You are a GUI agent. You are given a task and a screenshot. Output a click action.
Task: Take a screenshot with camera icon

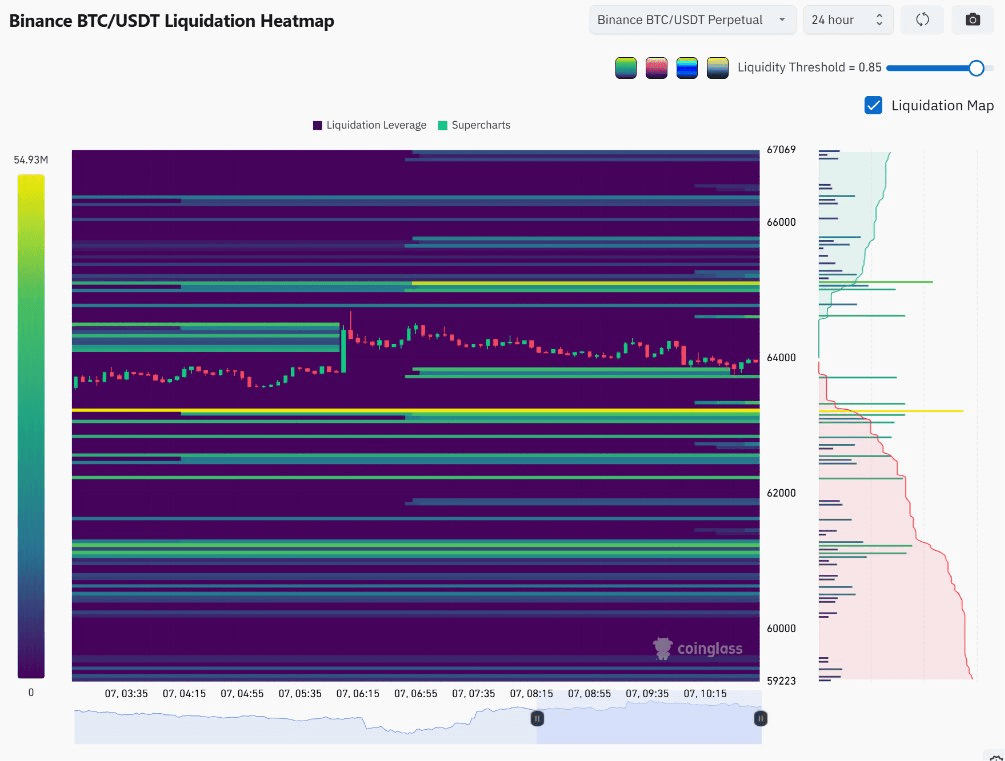click(972, 20)
